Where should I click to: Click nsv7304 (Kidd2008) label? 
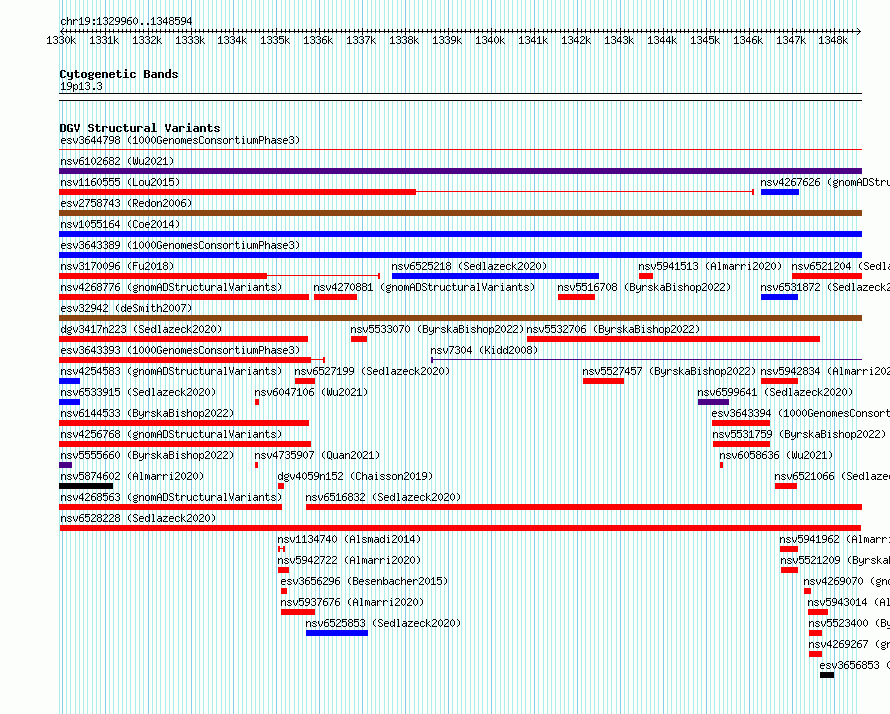484,350
